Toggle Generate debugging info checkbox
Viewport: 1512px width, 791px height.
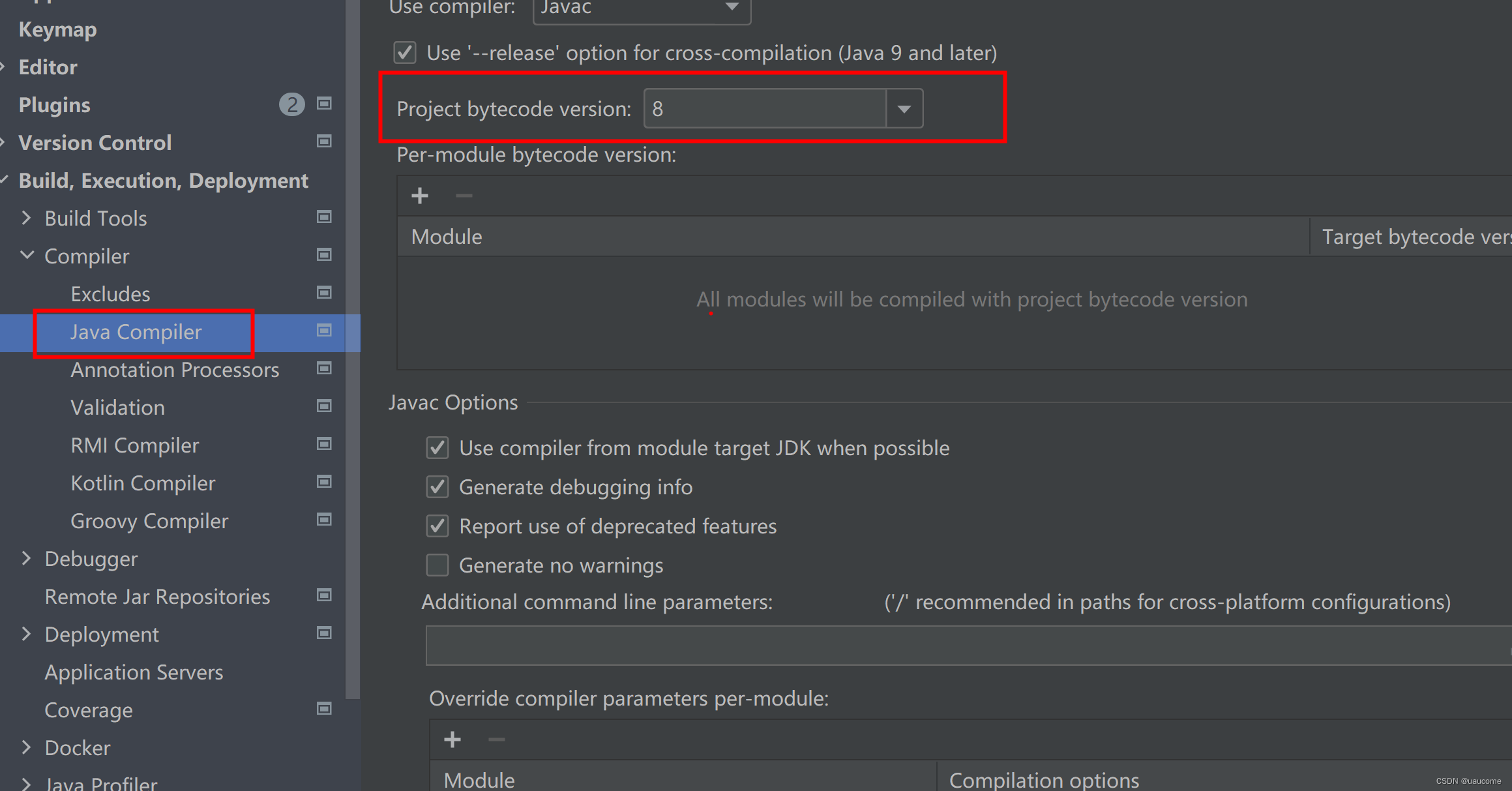click(x=437, y=487)
